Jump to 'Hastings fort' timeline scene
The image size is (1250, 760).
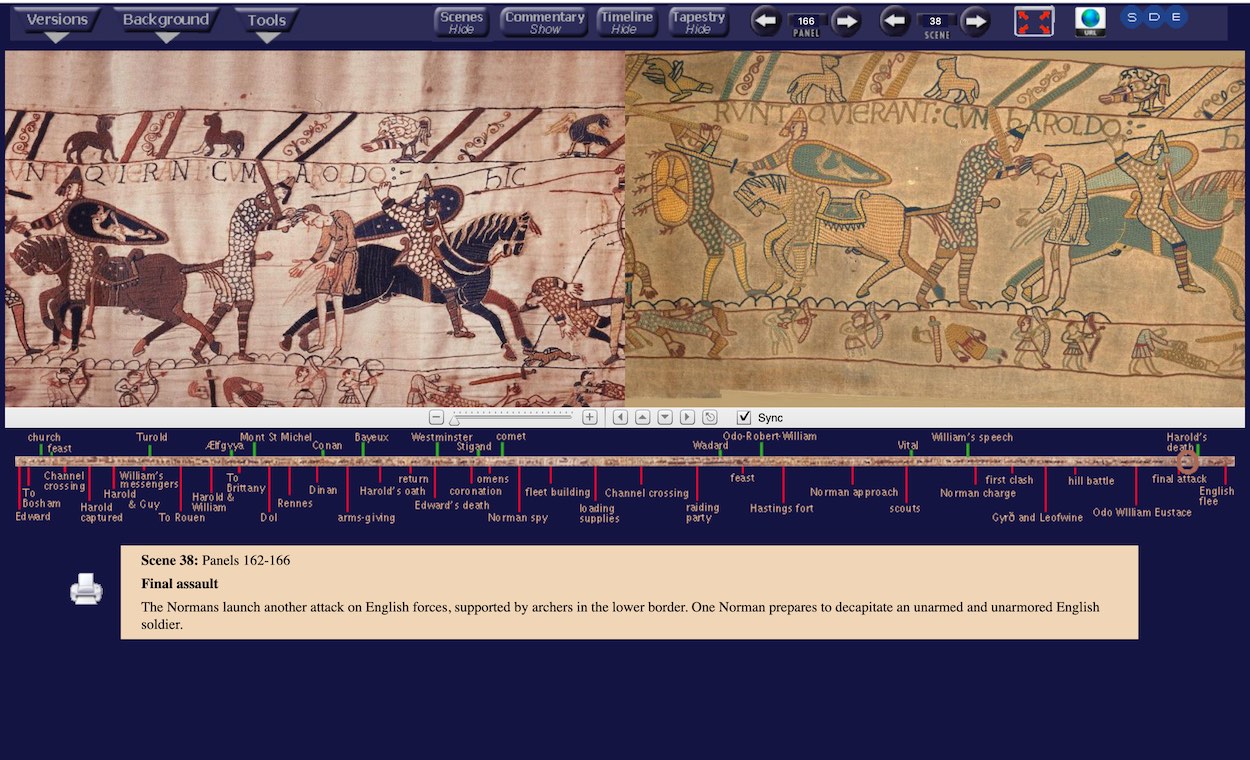pos(782,508)
